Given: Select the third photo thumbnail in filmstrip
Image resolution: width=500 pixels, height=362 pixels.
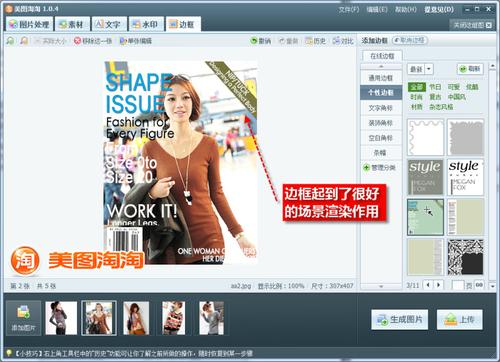Looking at the screenshot, I should (136, 318).
